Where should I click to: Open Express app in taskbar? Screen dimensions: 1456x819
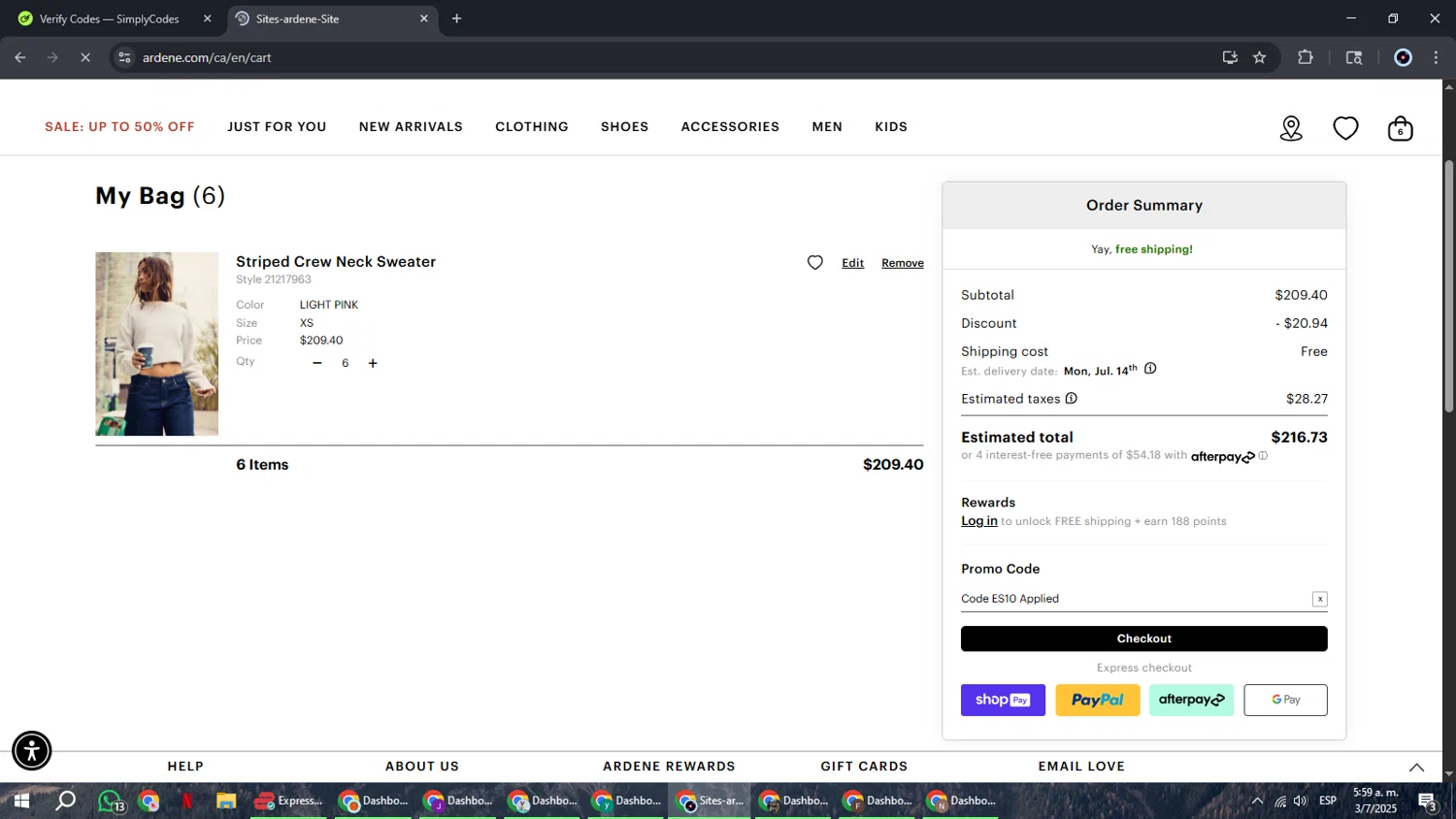click(288, 801)
